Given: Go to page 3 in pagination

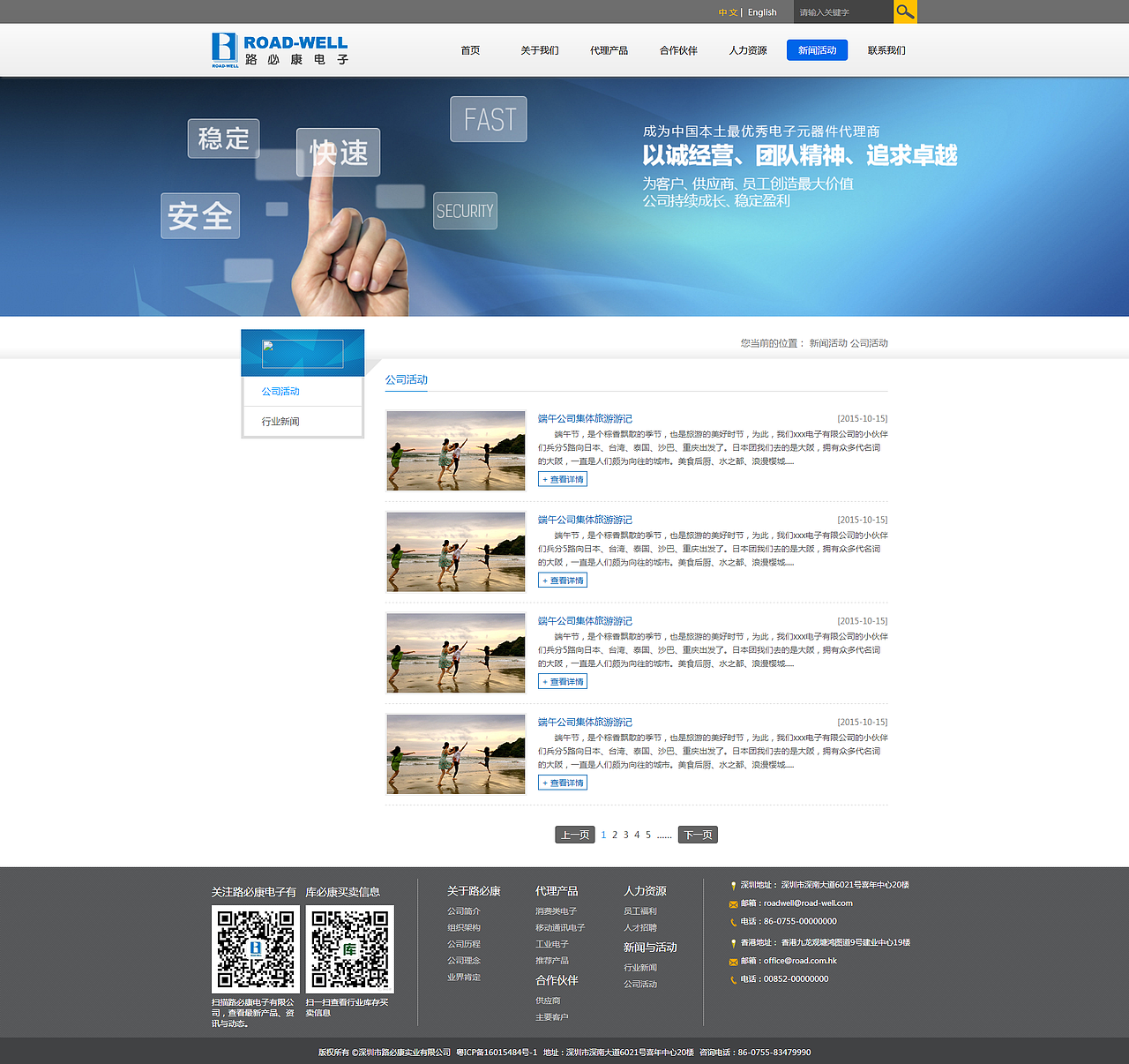Looking at the screenshot, I should [x=626, y=835].
